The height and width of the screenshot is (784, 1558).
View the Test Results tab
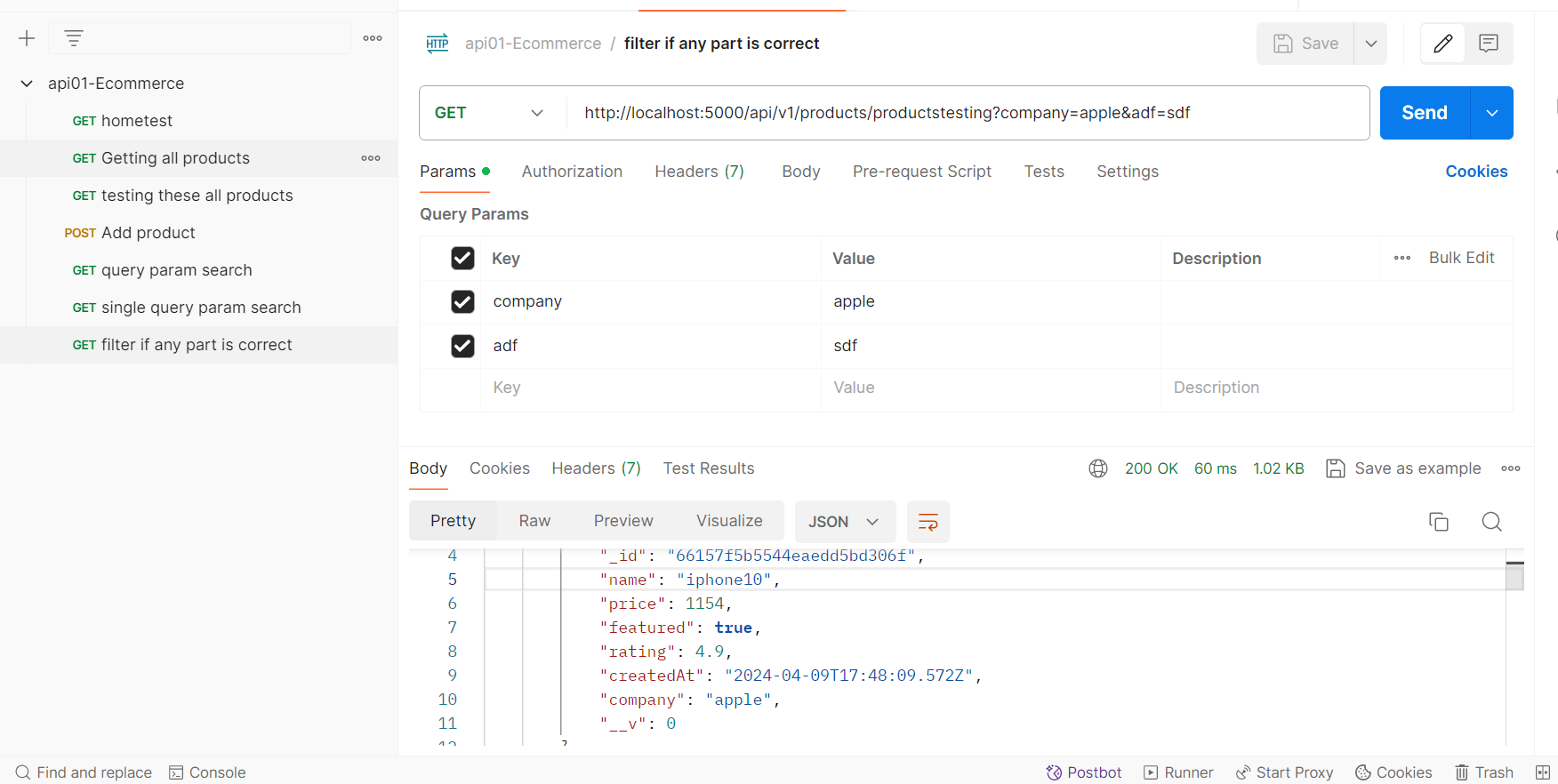point(709,468)
